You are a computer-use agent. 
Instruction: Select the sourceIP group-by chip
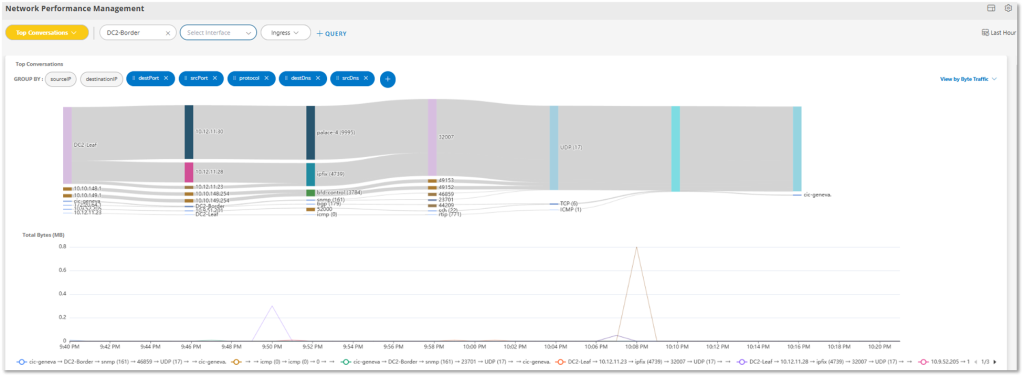tap(61, 78)
